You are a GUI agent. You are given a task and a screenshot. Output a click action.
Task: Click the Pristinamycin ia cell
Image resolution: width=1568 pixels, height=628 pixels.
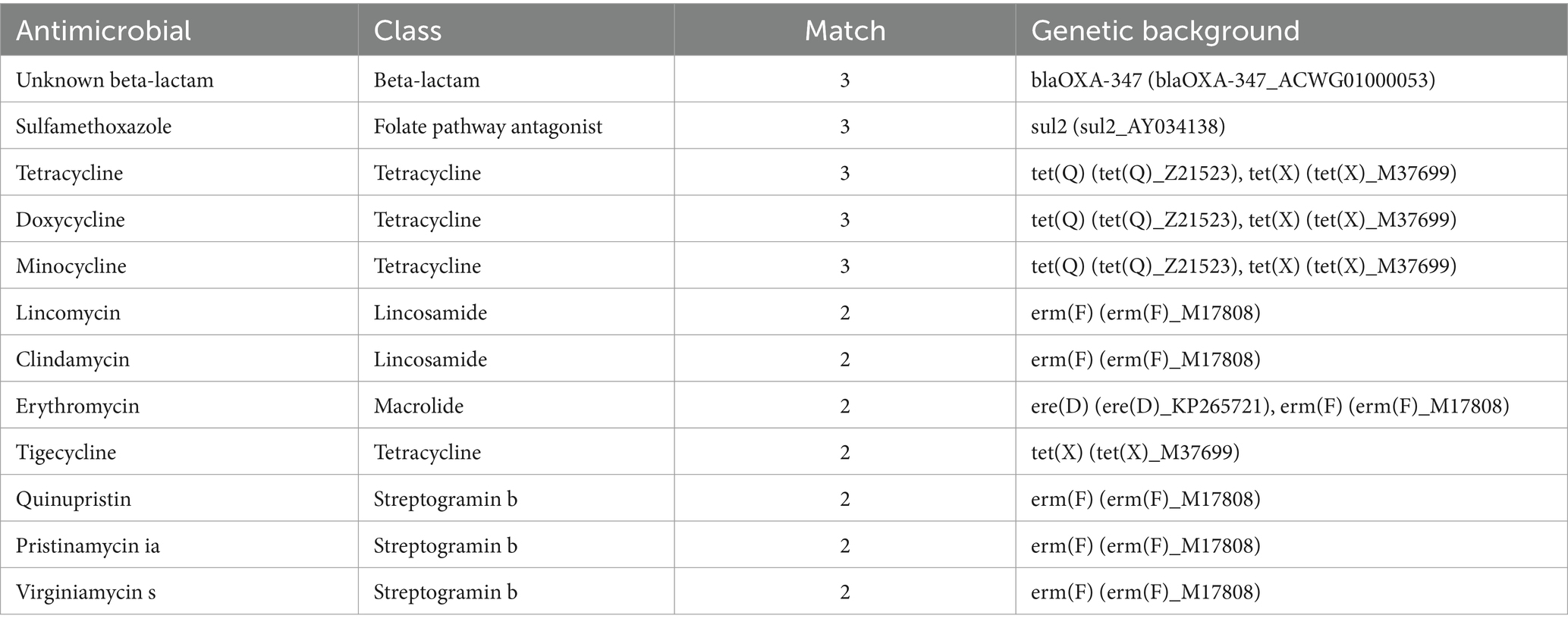tap(88, 546)
